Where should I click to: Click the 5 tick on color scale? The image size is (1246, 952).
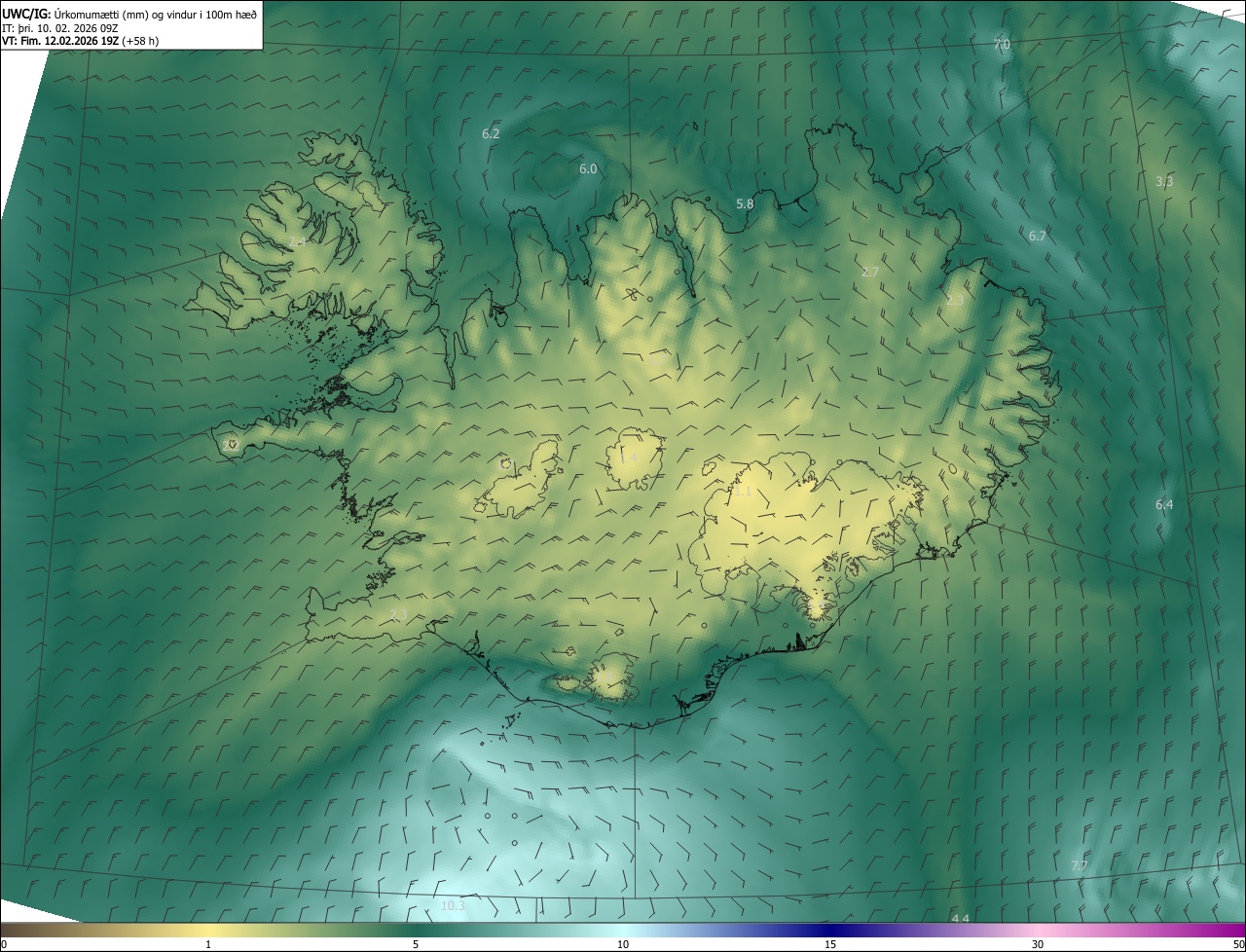[416, 944]
